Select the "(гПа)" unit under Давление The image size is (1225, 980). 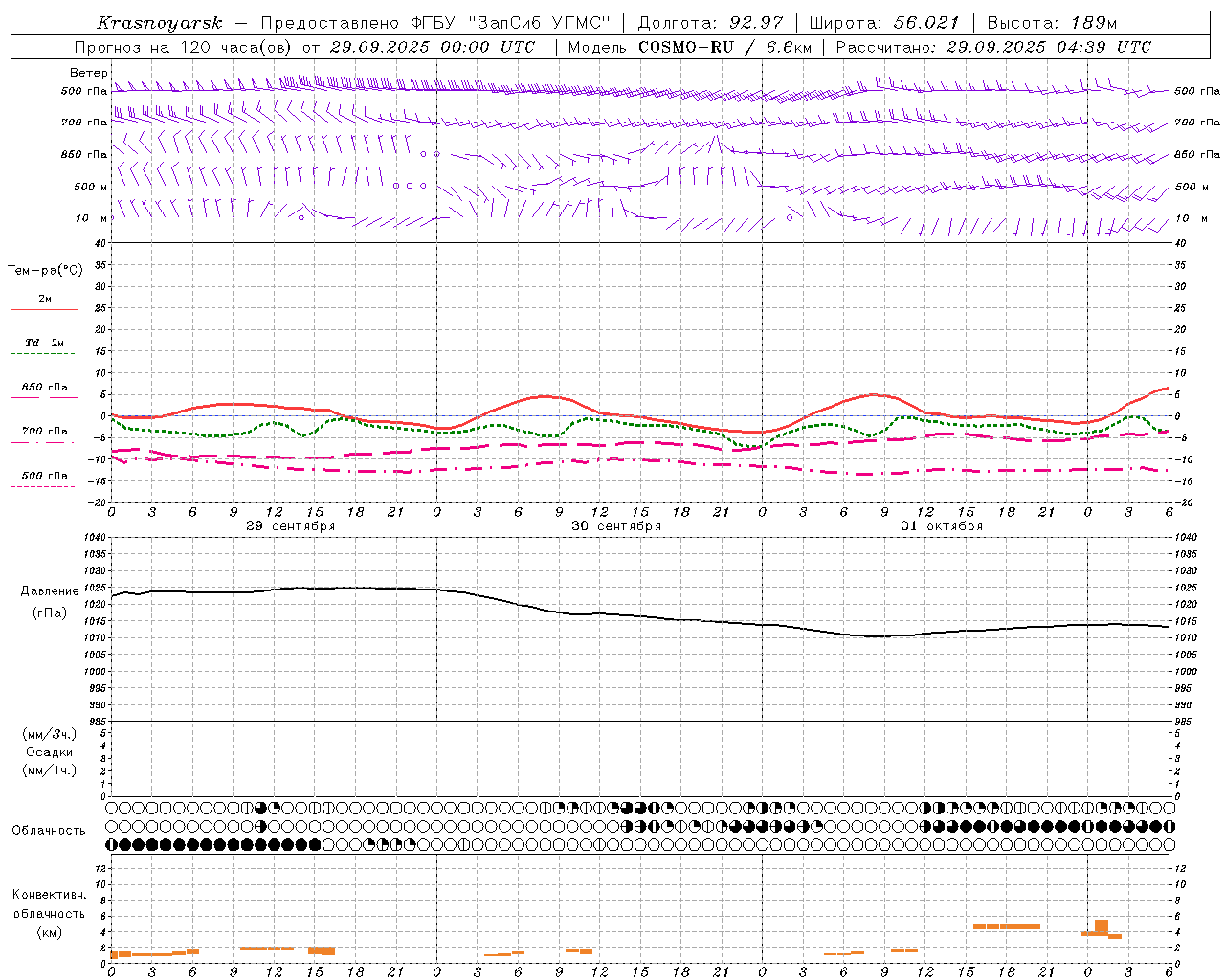click(50, 612)
